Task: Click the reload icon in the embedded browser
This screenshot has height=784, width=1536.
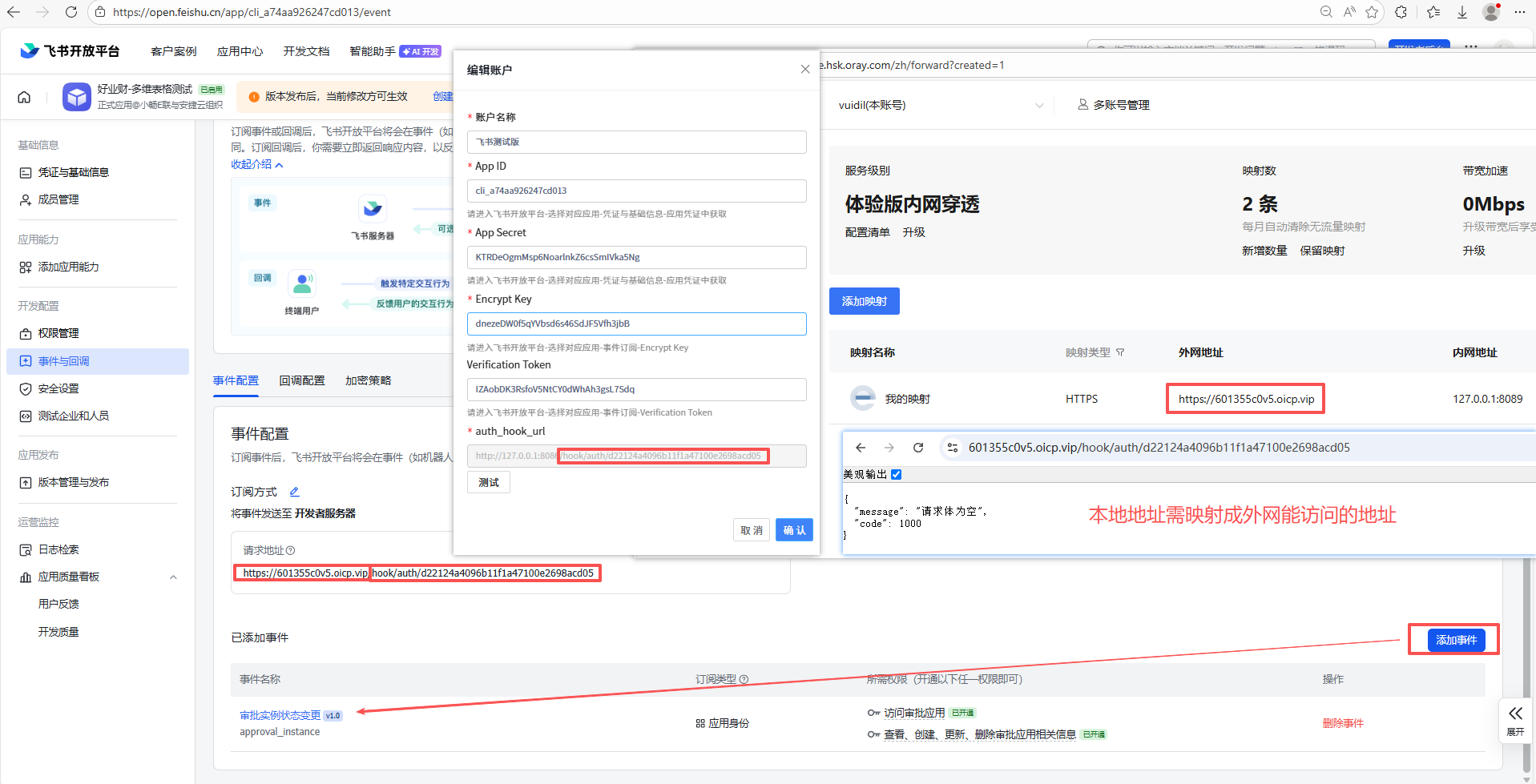Action: (918, 448)
